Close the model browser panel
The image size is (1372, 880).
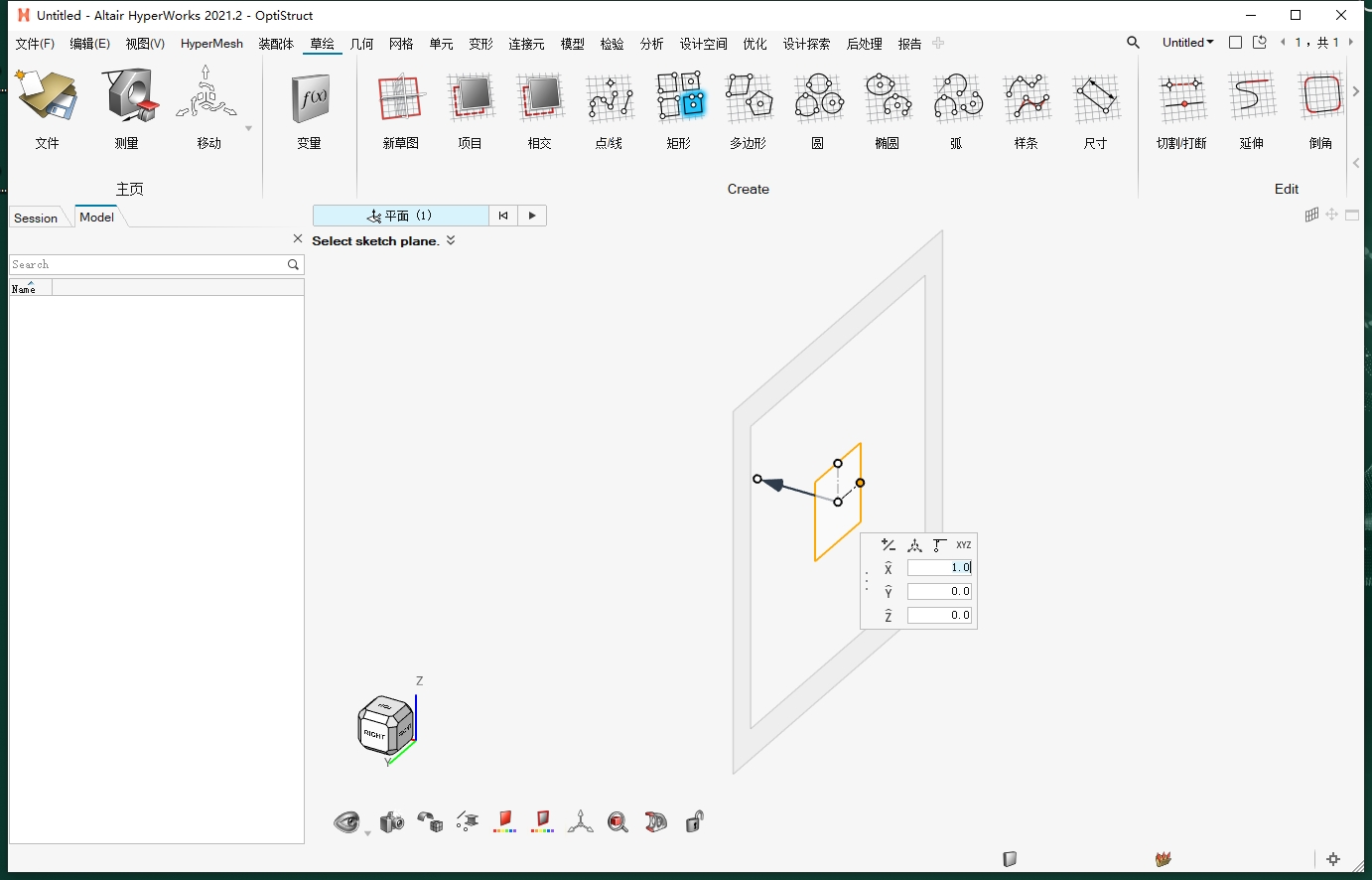tap(298, 238)
